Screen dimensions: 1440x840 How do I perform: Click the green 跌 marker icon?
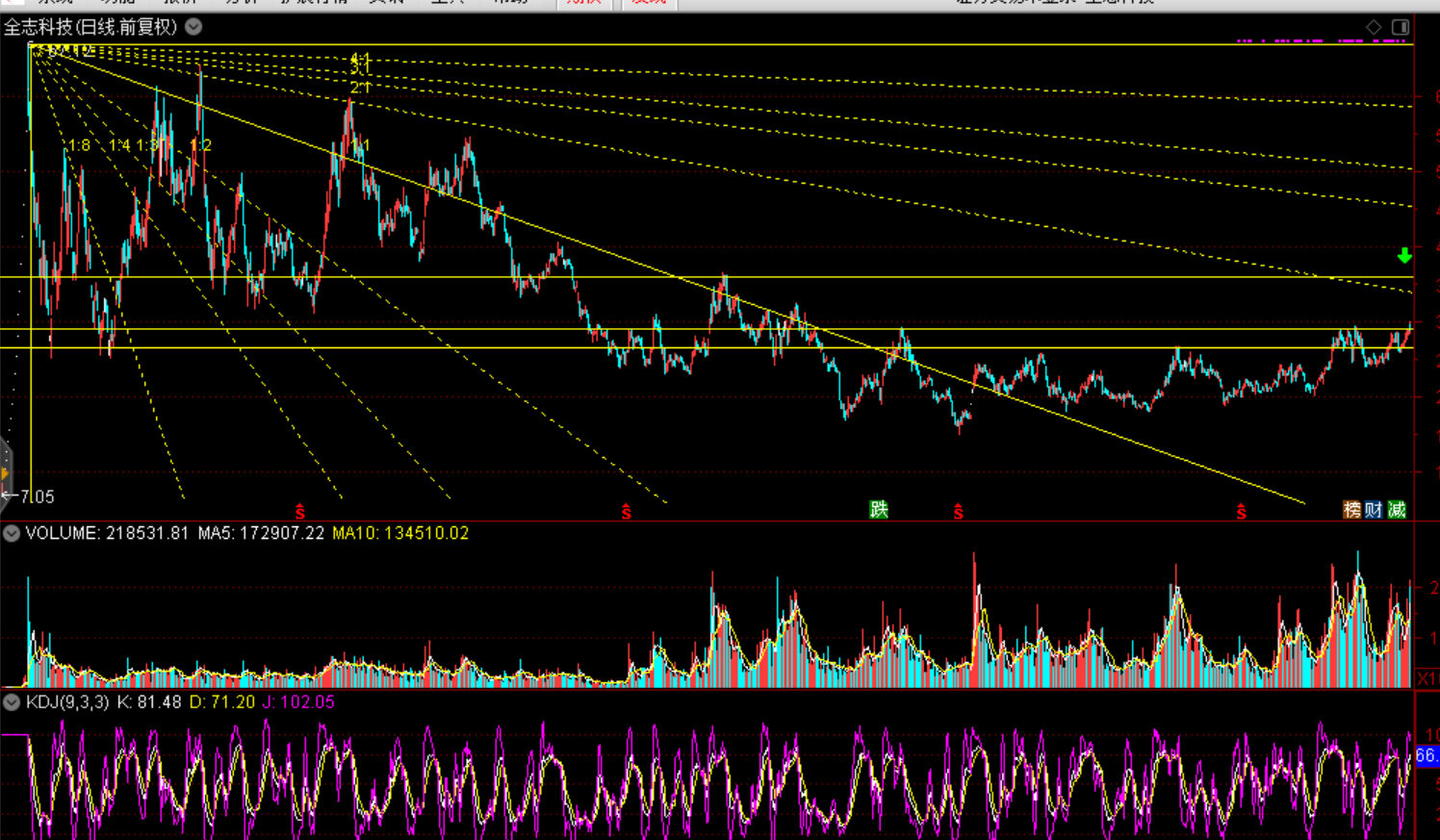[879, 509]
